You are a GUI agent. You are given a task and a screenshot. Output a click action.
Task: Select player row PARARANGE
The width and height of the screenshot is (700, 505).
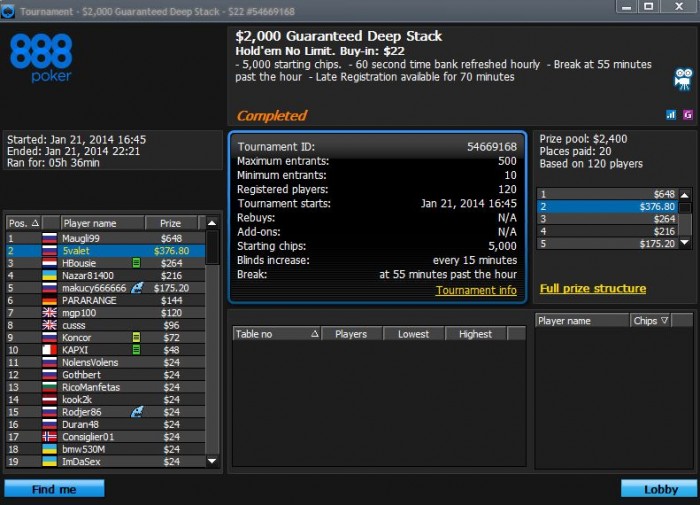pos(105,300)
